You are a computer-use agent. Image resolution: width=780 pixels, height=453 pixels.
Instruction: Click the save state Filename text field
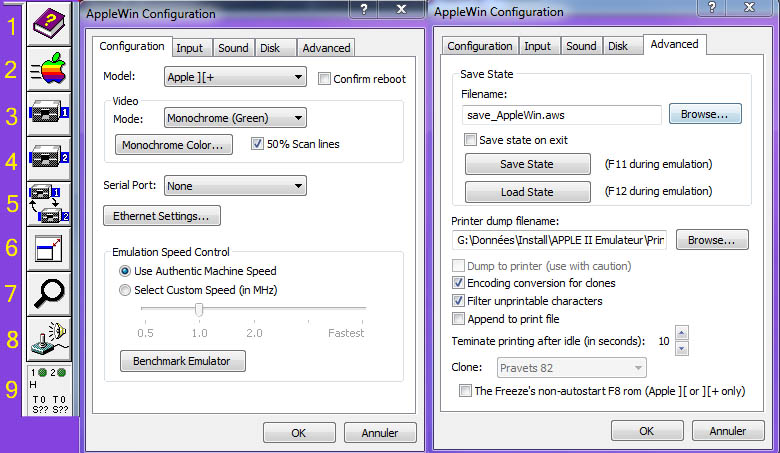click(x=561, y=115)
